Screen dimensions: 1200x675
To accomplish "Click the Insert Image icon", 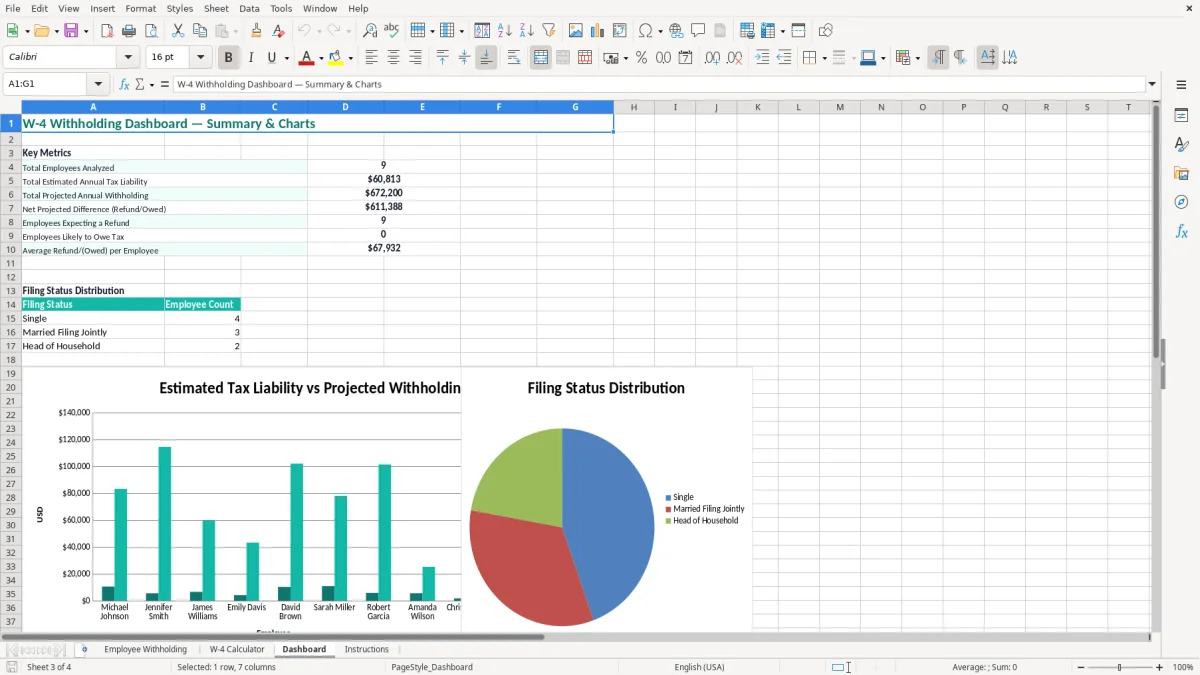I will tap(576, 31).
